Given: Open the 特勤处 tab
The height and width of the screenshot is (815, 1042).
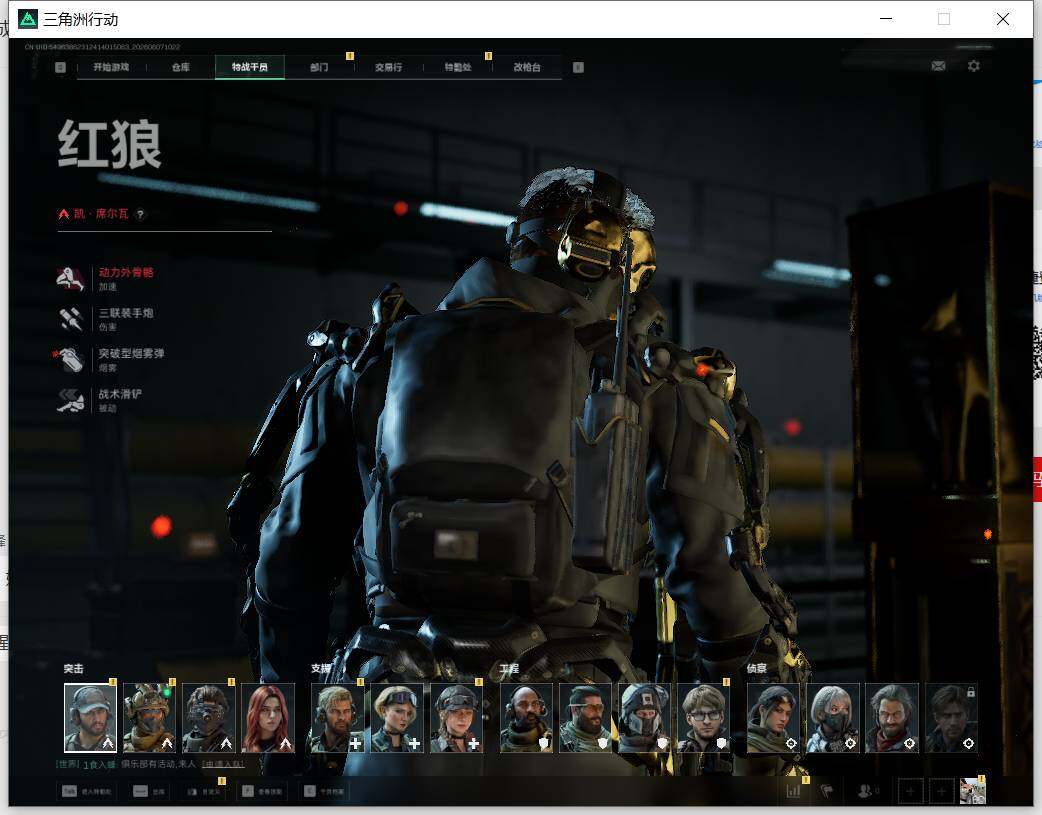Looking at the screenshot, I should click(458, 67).
